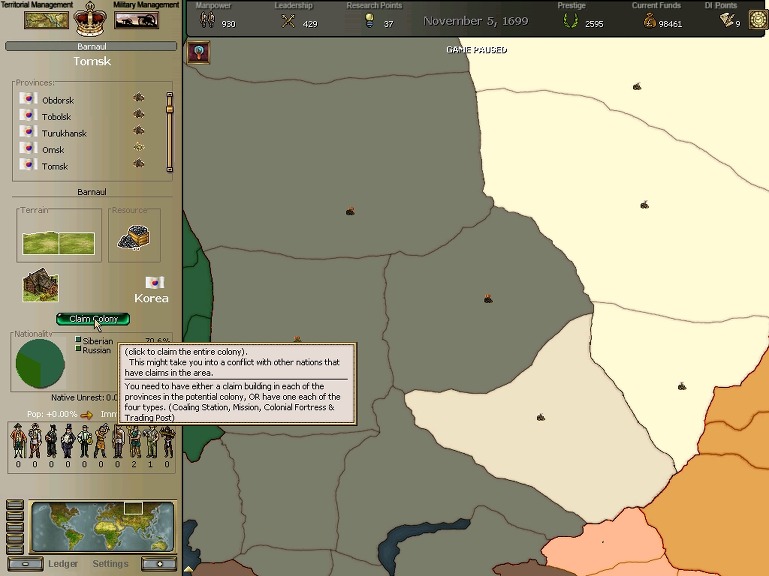769x576 pixels.
Task: Click the bottommost map filter button beside minimap
Action: tap(15, 549)
